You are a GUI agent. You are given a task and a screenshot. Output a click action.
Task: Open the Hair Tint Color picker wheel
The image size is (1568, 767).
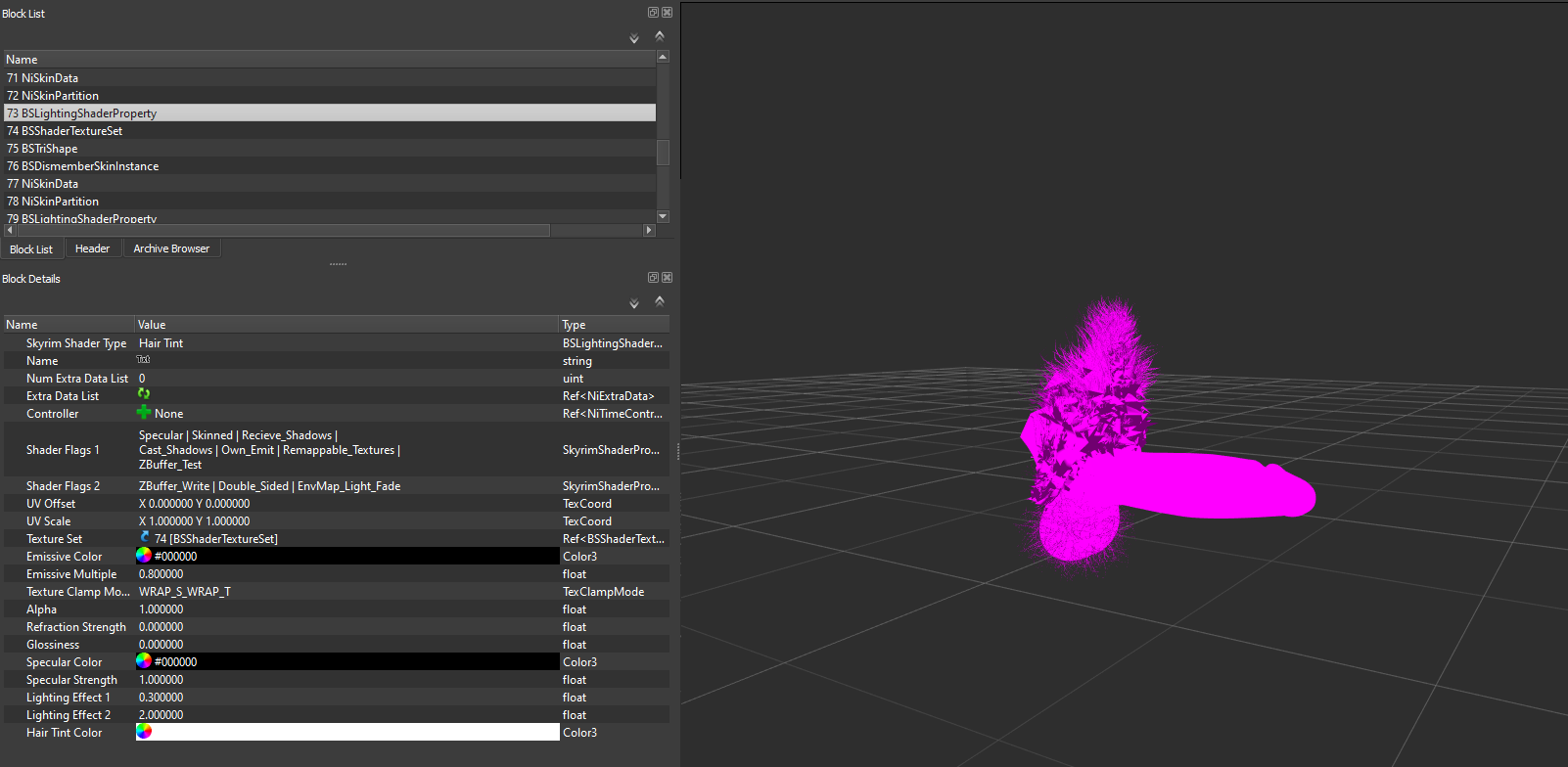point(144,732)
